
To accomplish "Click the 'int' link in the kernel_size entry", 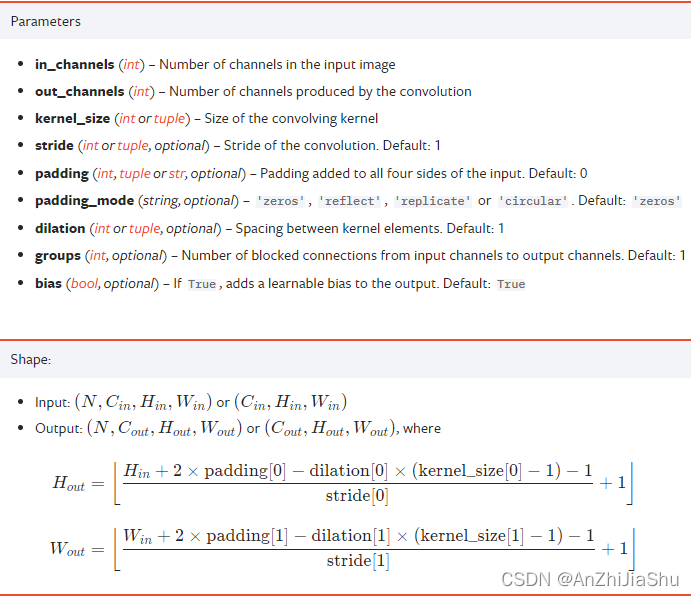I will coord(127,119).
